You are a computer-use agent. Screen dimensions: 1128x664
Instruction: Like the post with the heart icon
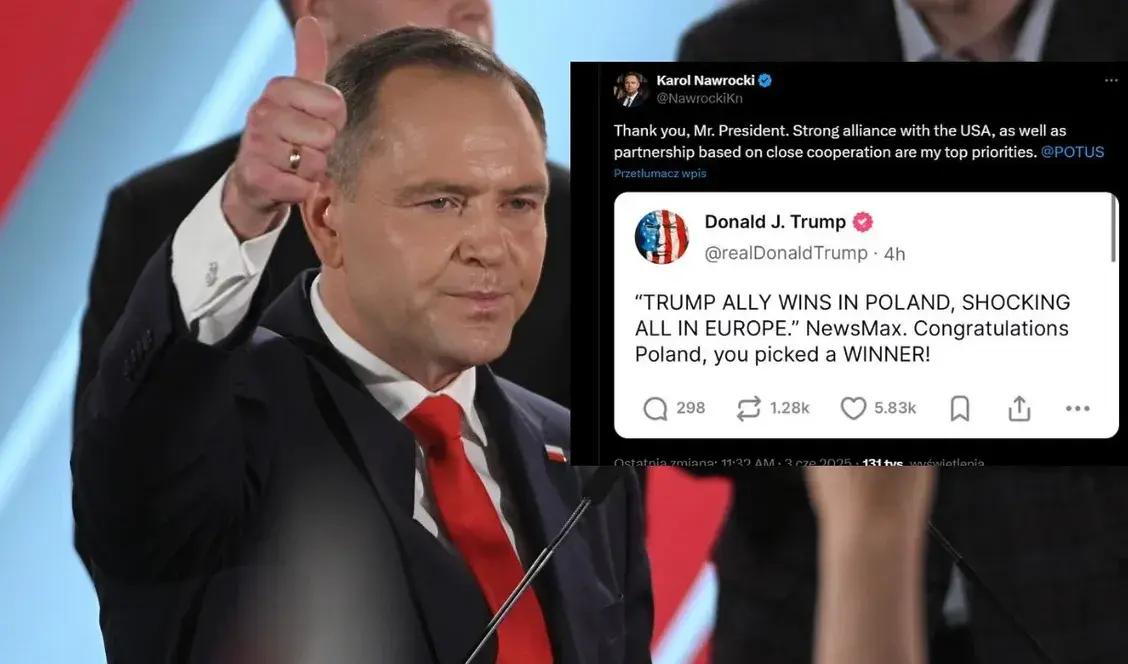(x=853, y=409)
